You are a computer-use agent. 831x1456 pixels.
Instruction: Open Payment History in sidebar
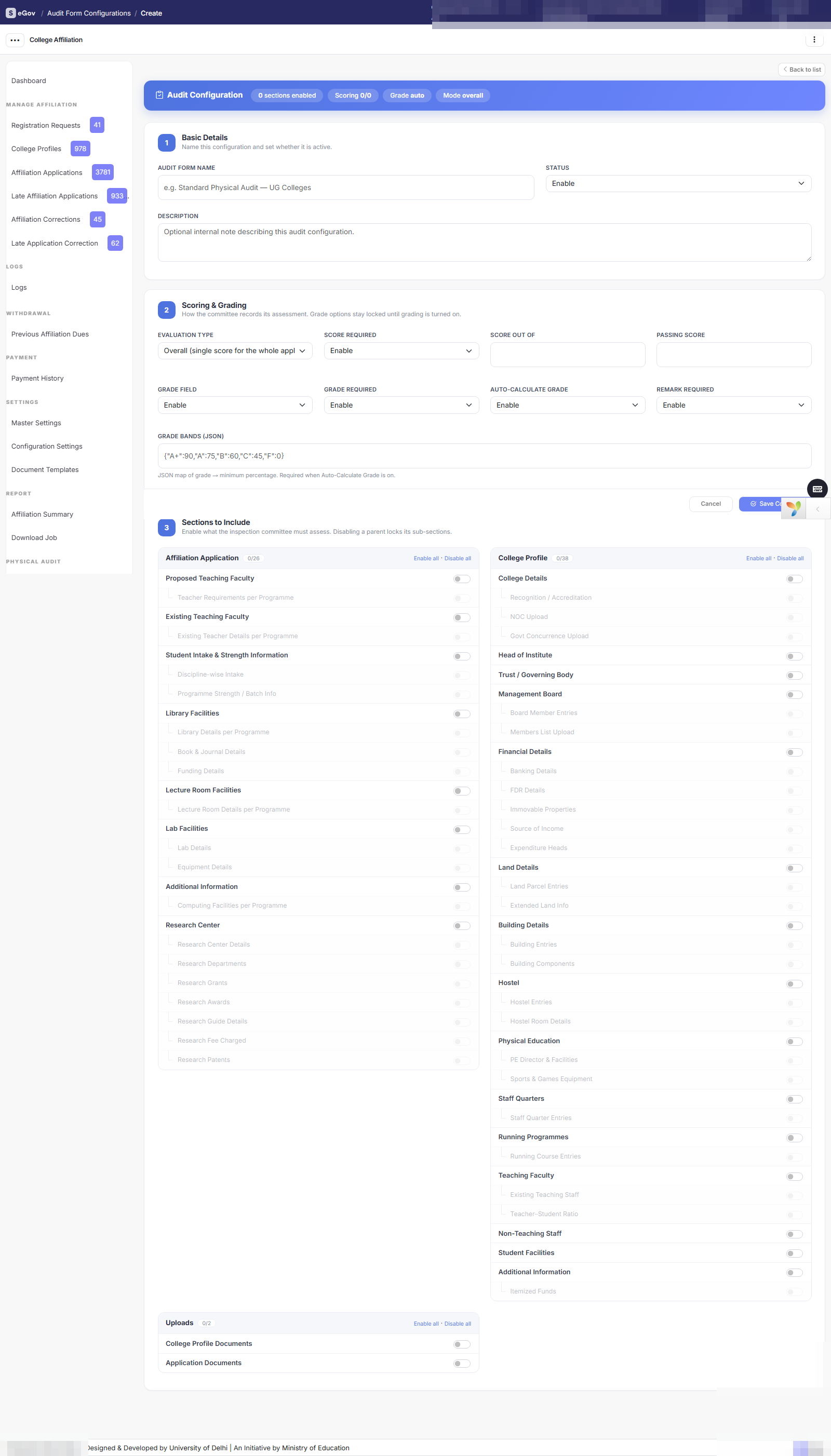(x=37, y=378)
